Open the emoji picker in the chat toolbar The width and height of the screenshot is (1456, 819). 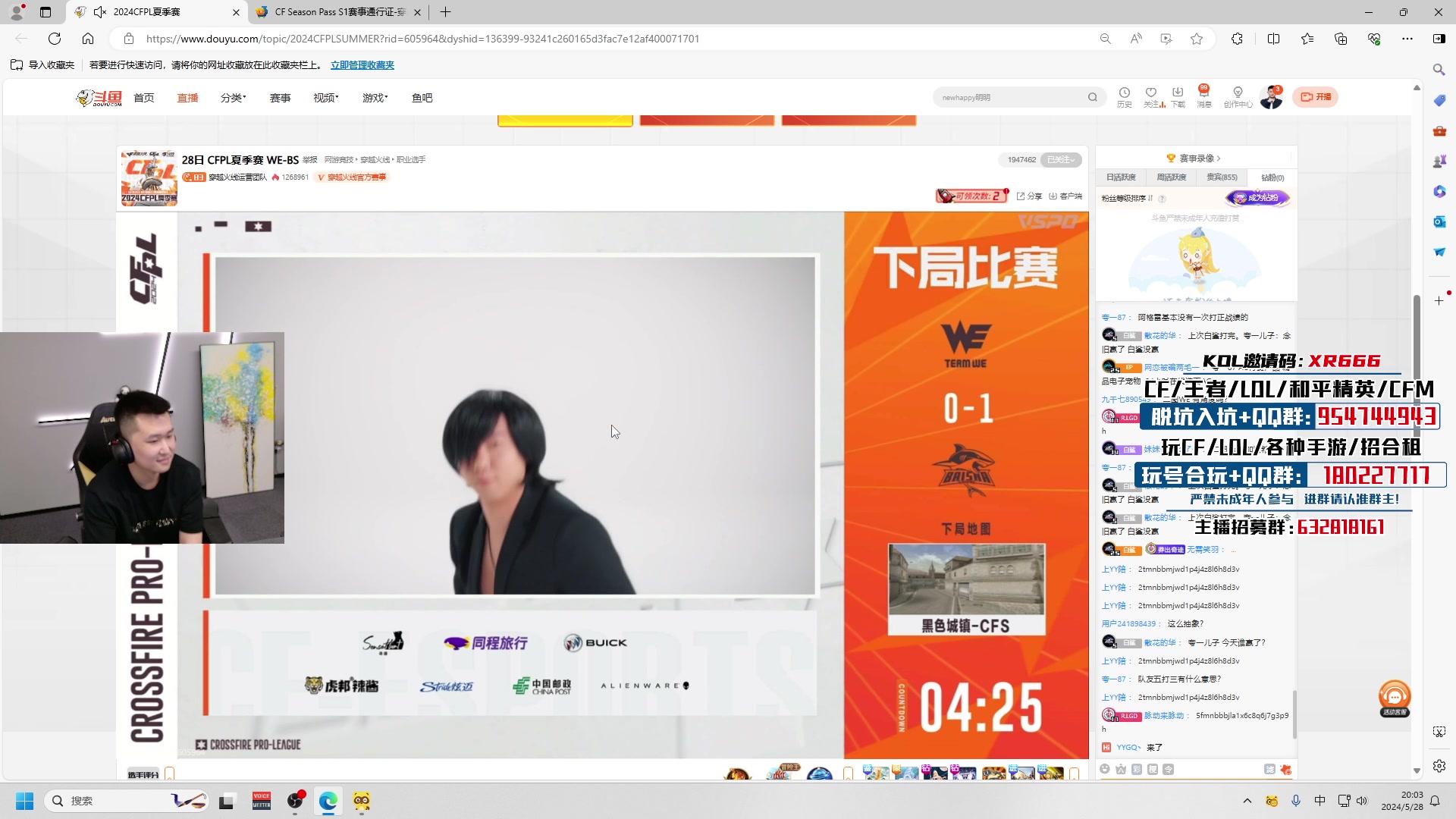tap(1106, 769)
